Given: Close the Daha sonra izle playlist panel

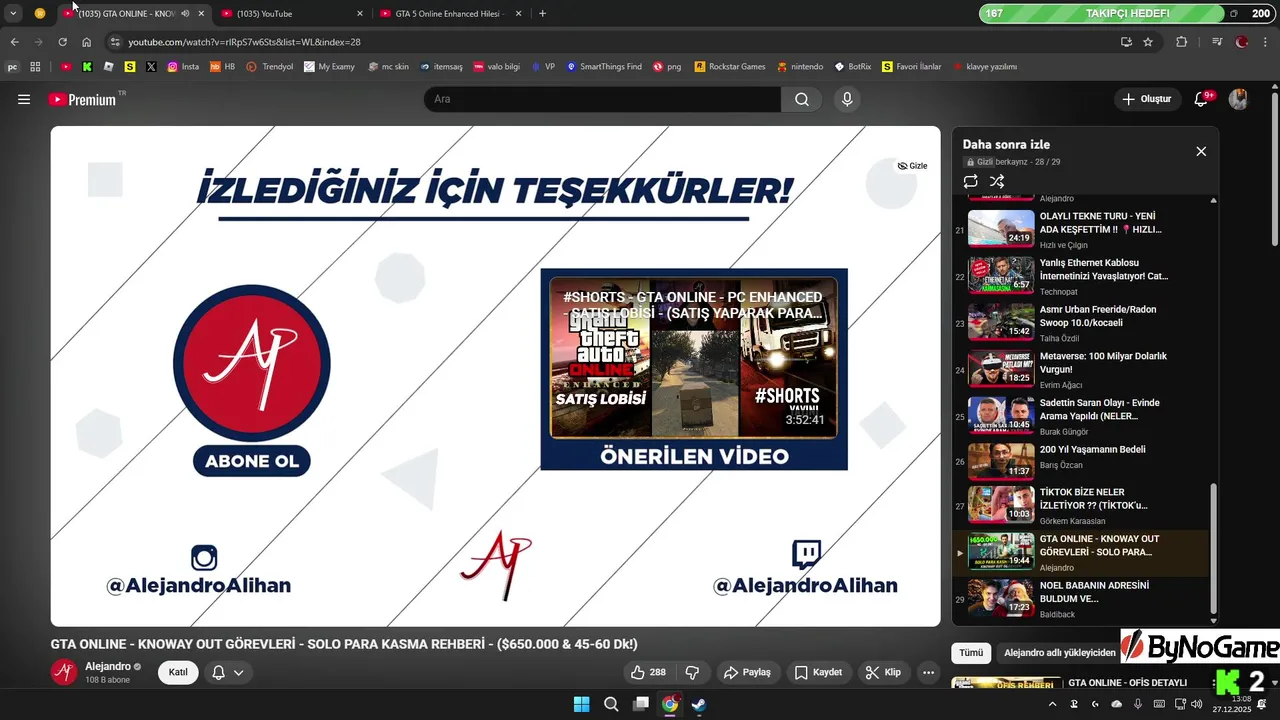Looking at the screenshot, I should click(x=1201, y=151).
